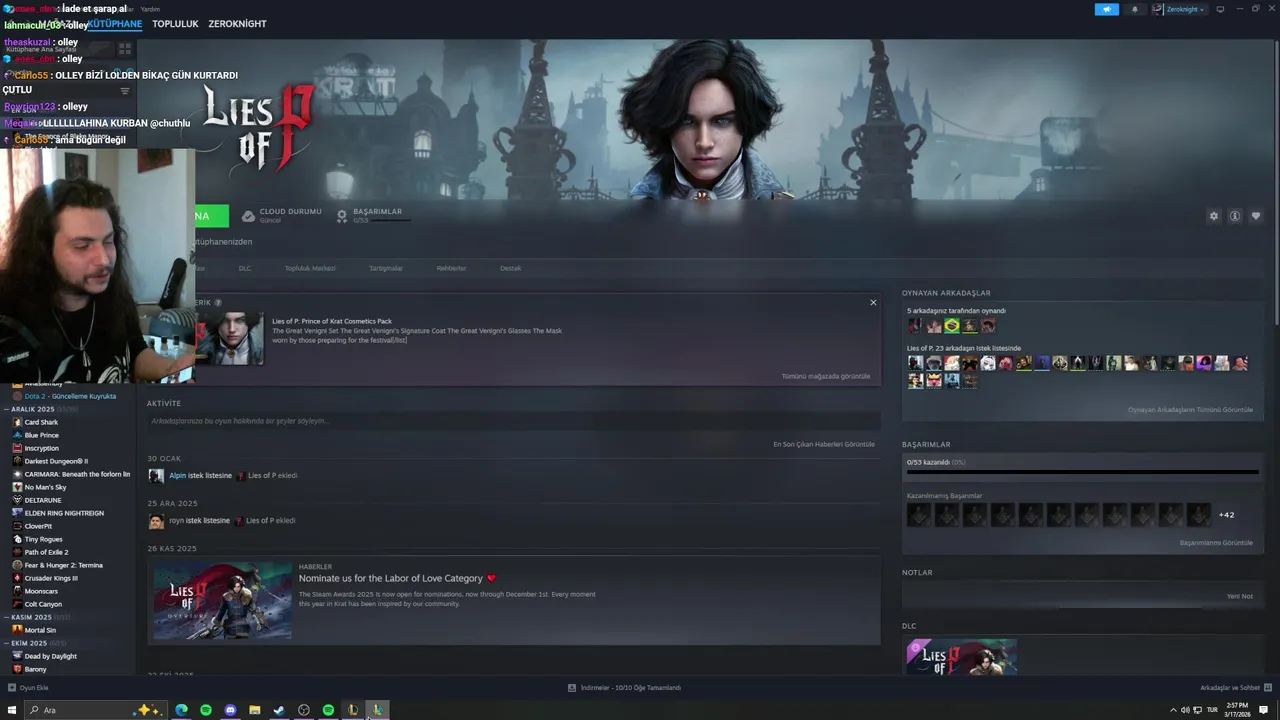Open File Explorer from the taskbar
The height and width of the screenshot is (720, 1280).
255,710
